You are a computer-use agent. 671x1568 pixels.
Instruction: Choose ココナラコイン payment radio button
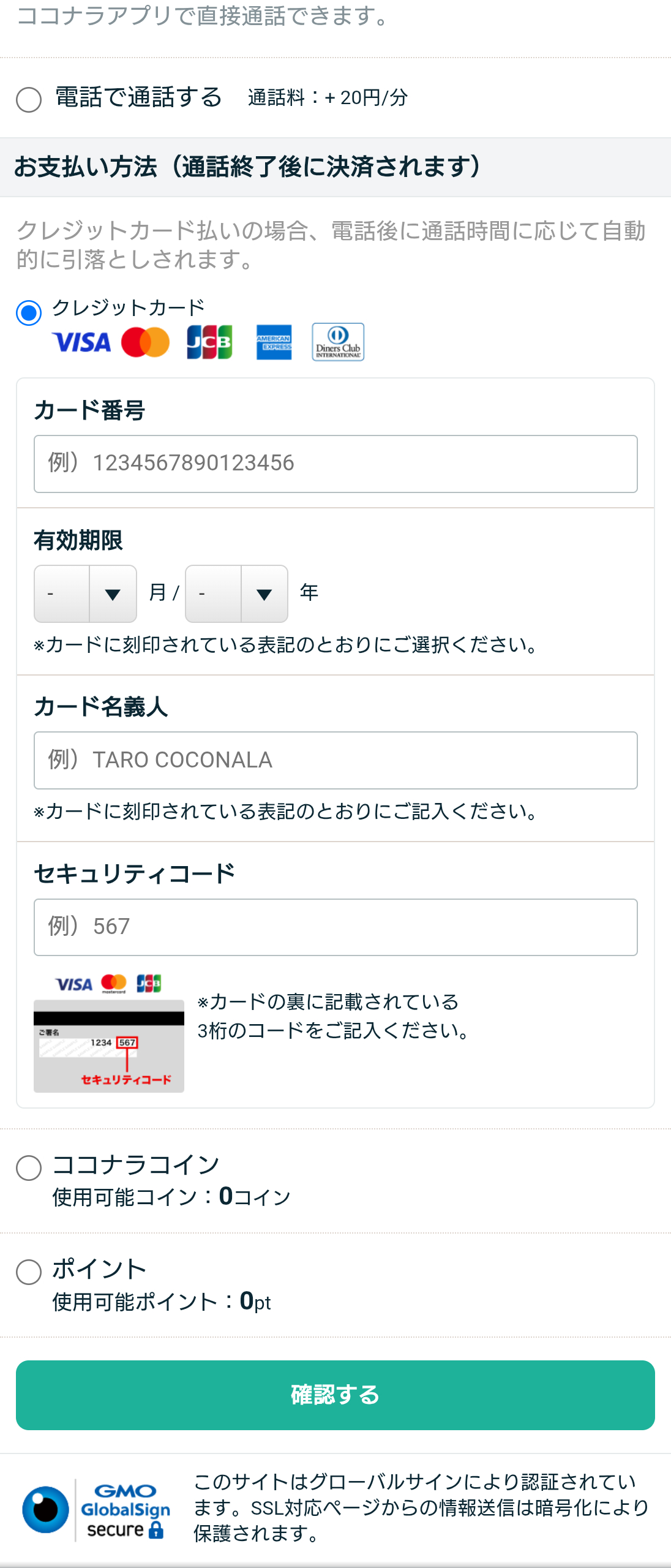coord(29,1168)
